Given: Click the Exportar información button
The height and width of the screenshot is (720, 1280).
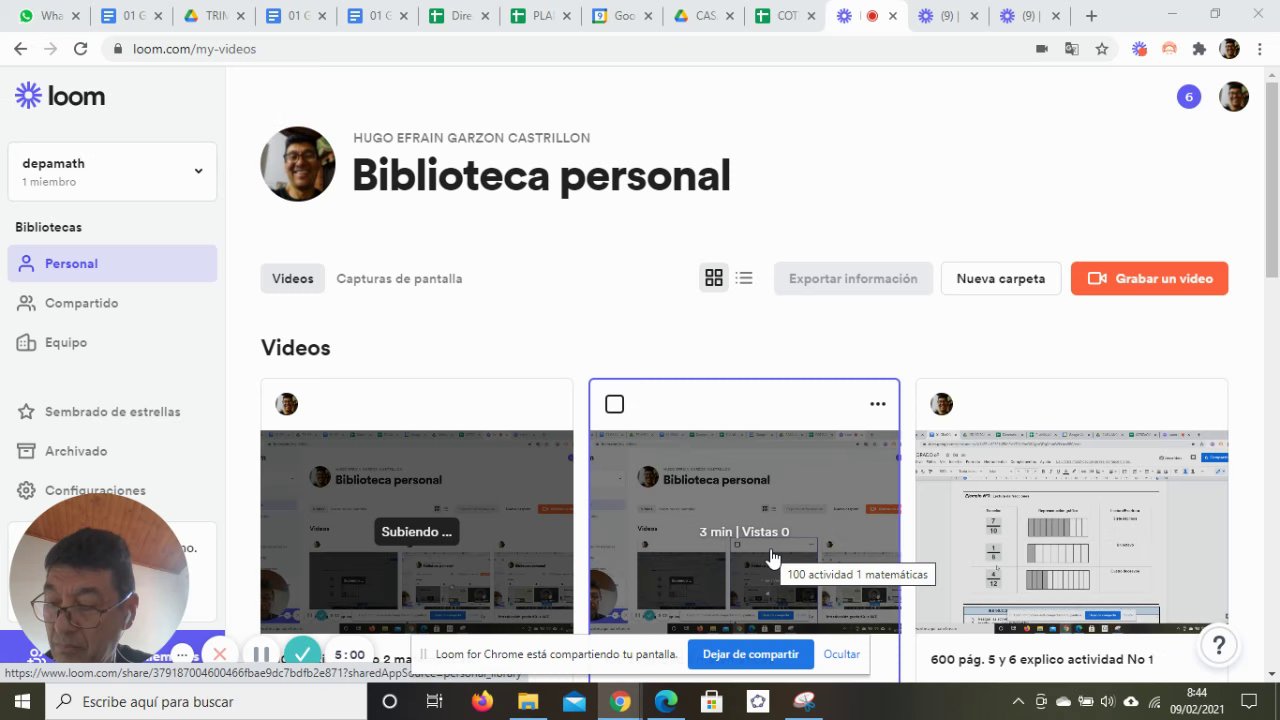Looking at the screenshot, I should point(853,279).
